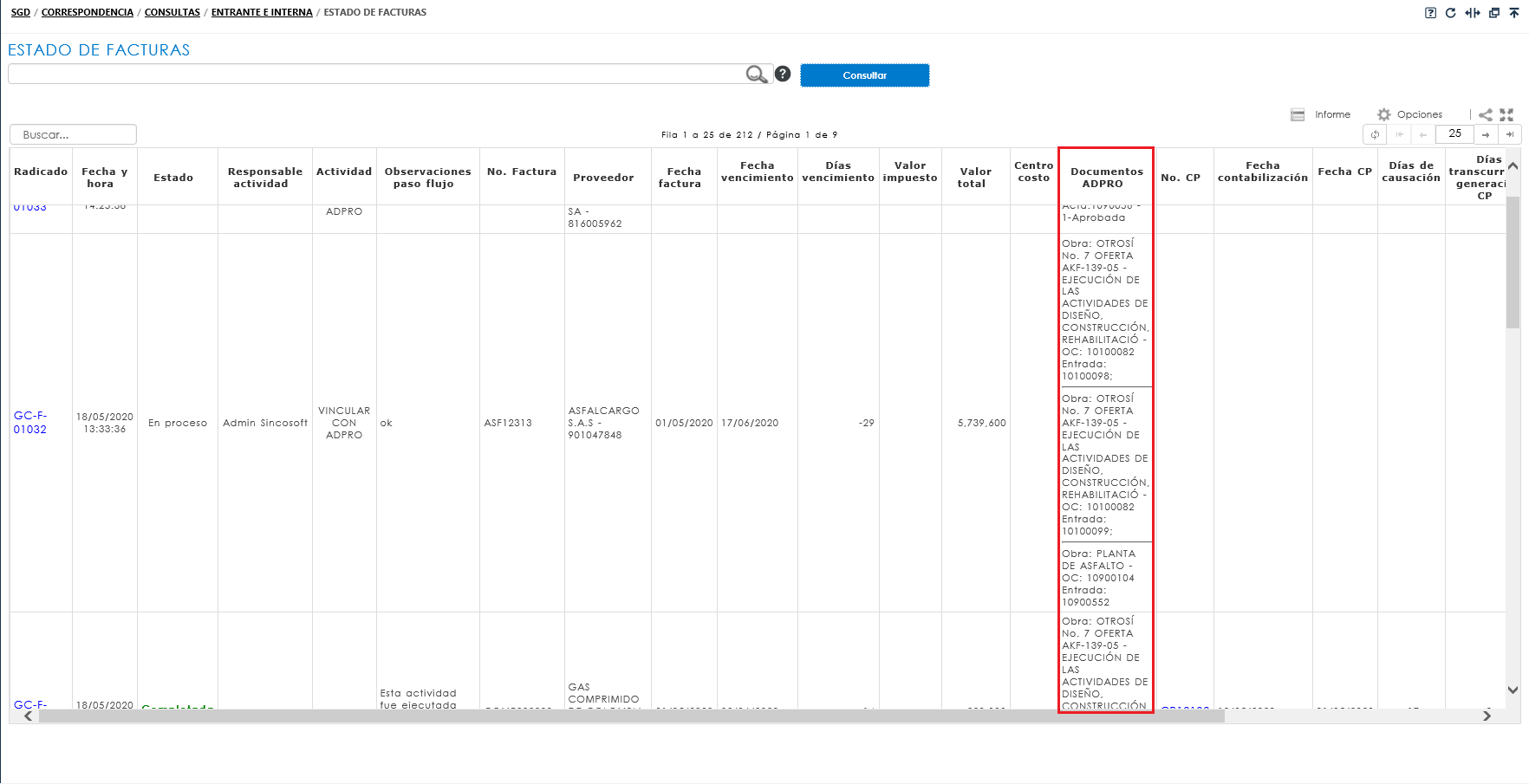The width and height of the screenshot is (1529, 784).
Task: Click the share icon above the table
Action: tap(1486, 114)
